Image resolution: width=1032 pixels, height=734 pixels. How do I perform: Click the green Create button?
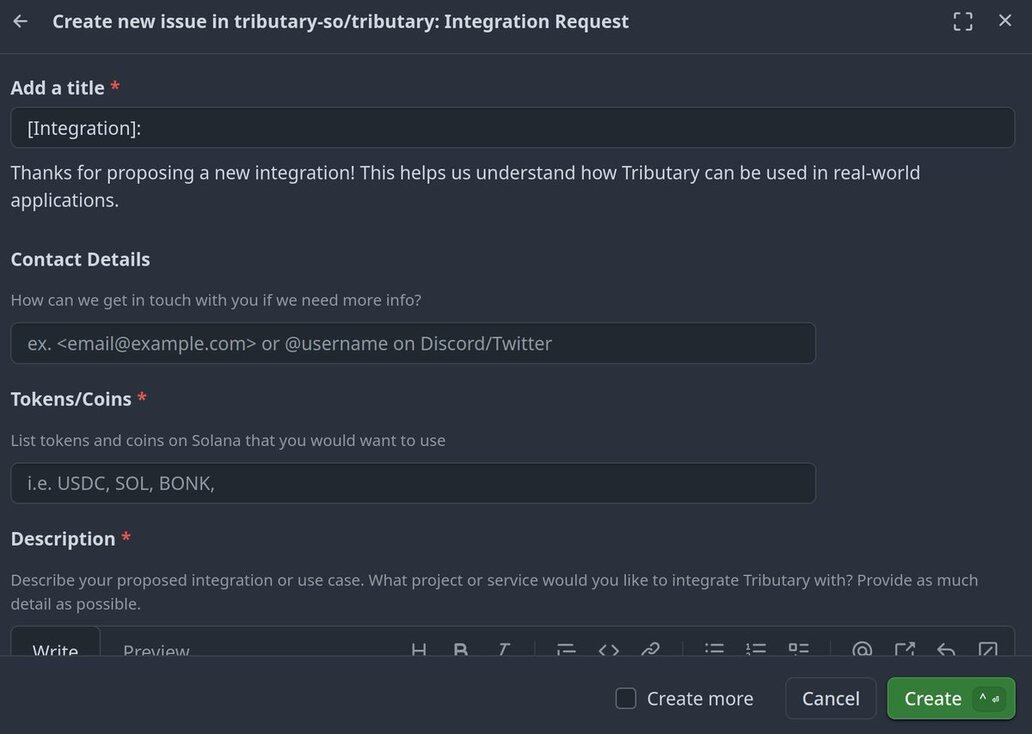point(932,698)
